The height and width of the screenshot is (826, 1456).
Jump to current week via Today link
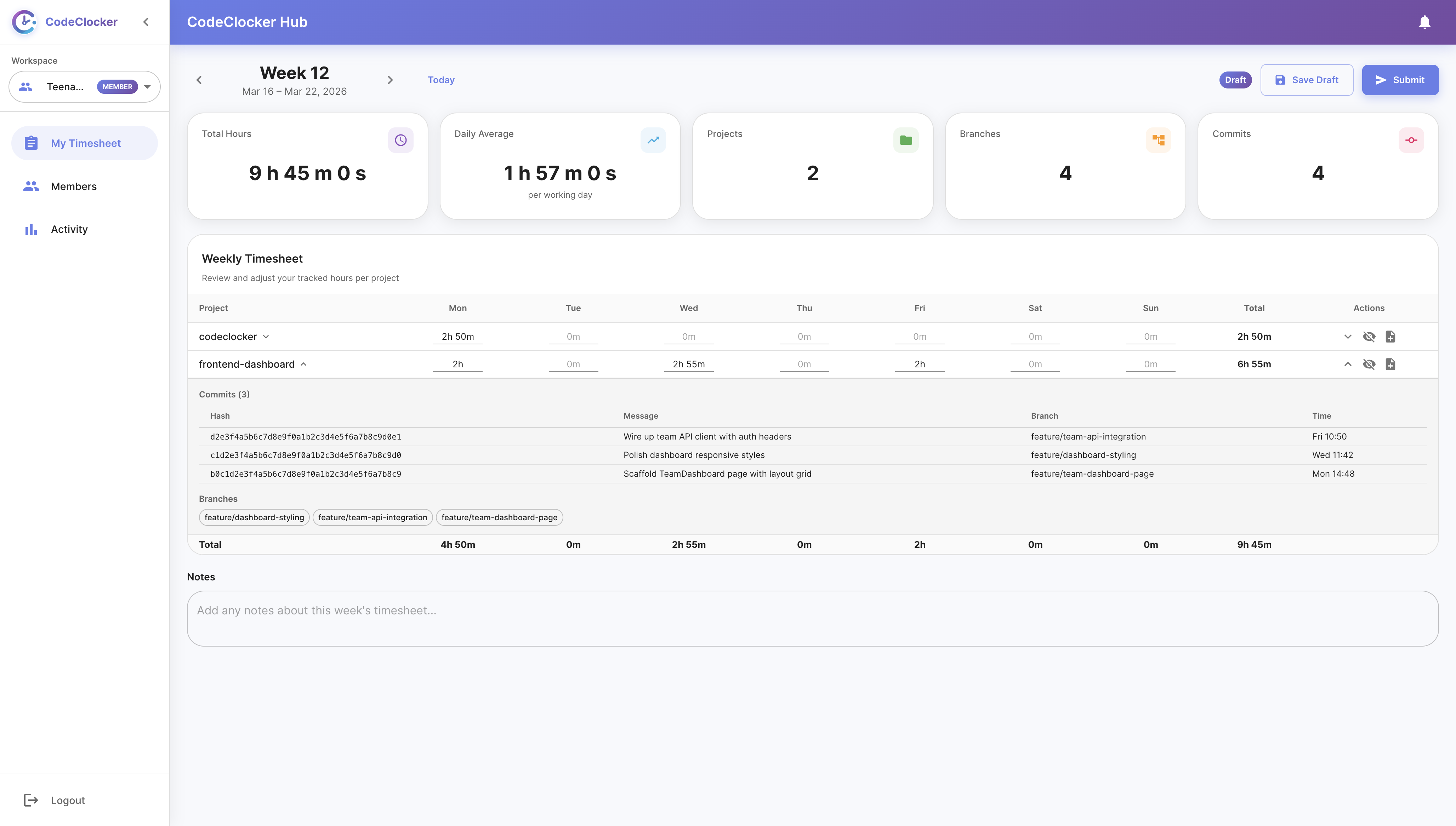click(441, 79)
